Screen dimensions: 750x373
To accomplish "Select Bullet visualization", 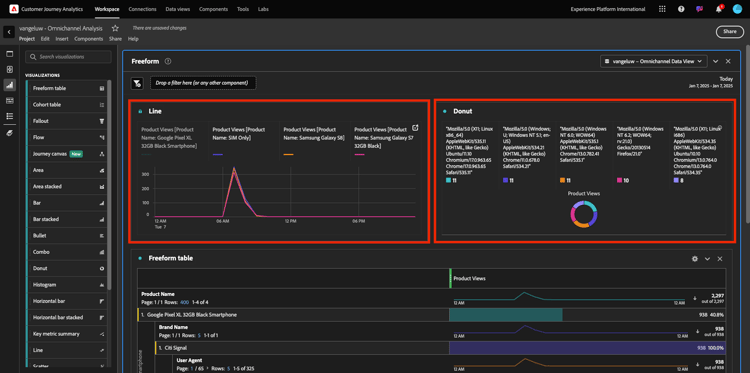I will [x=66, y=236].
